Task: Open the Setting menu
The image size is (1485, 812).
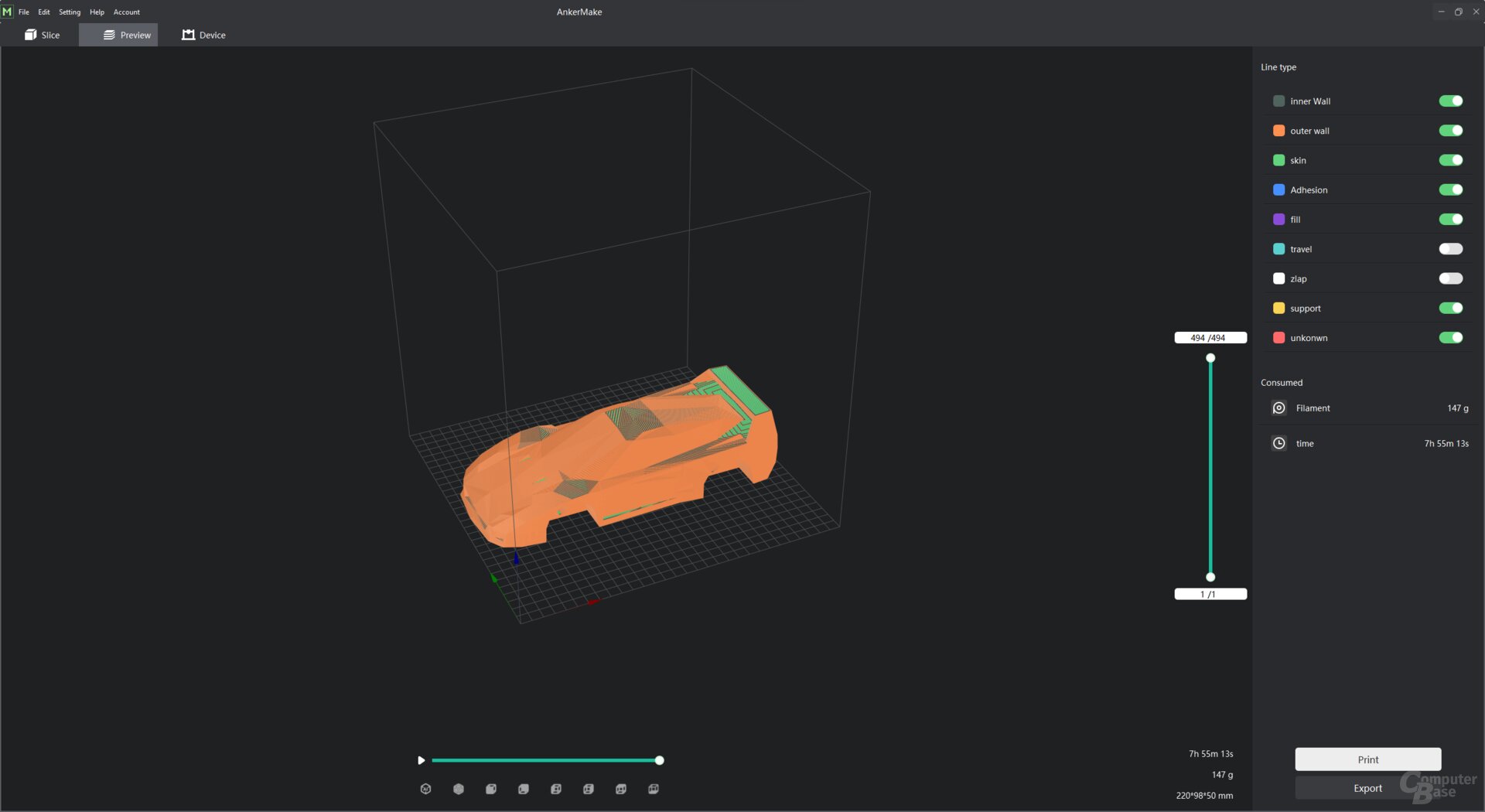Action: click(70, 12)
